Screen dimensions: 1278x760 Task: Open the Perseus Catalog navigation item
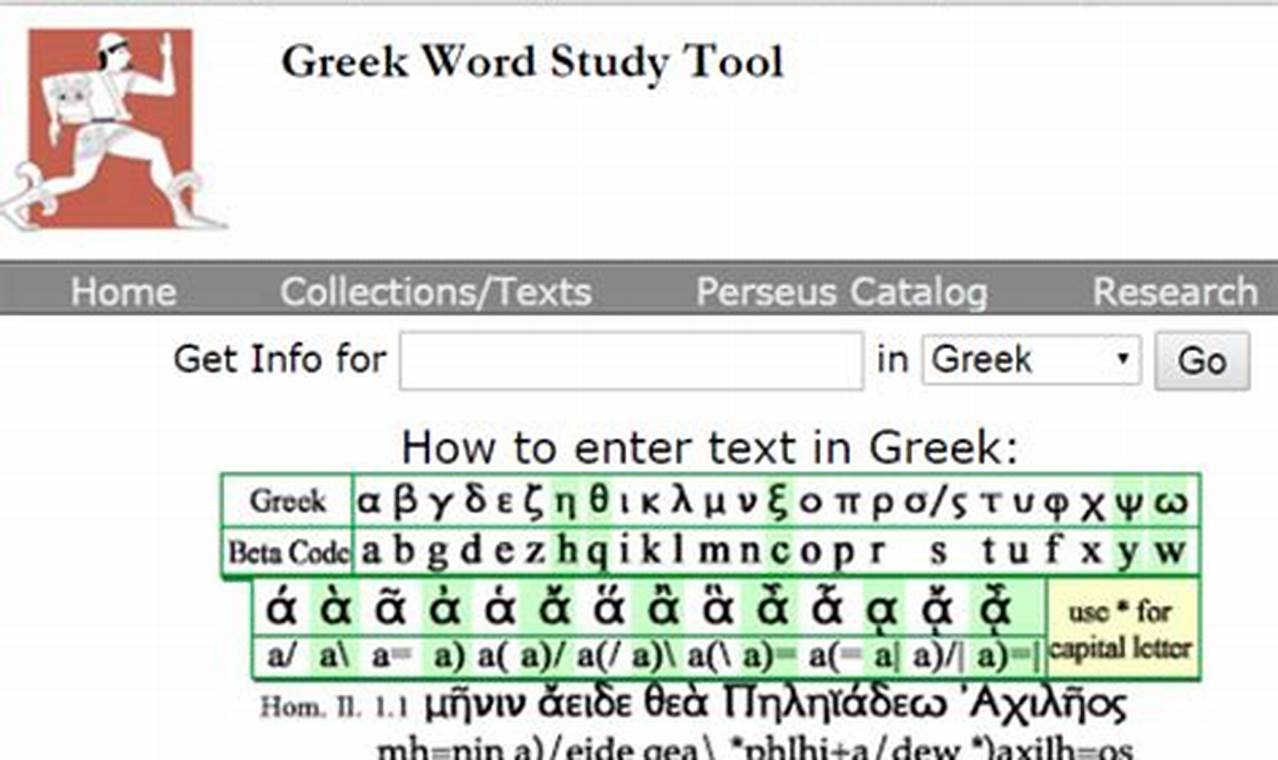pos(841,292)
